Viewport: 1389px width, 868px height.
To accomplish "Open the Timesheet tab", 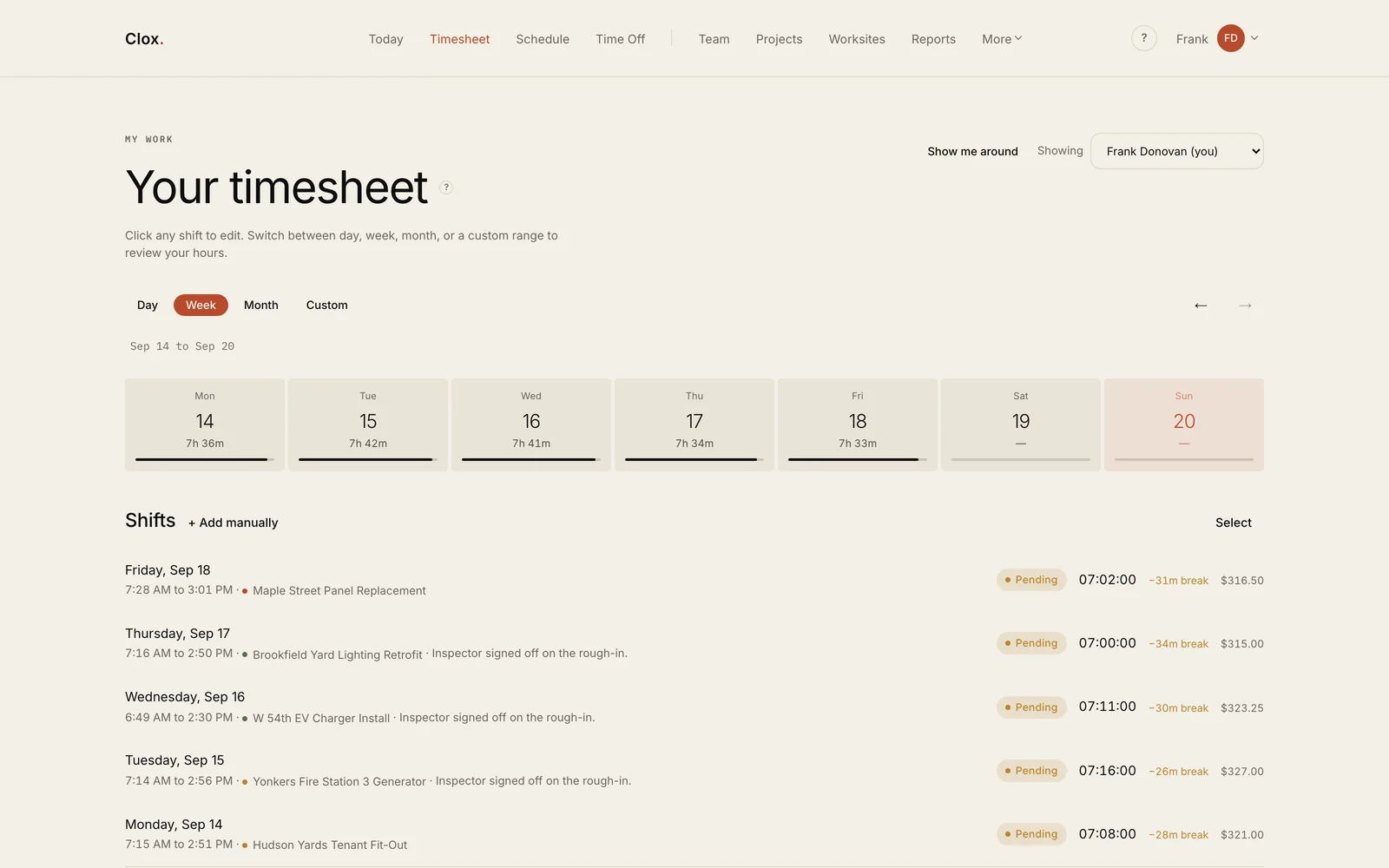I will pyautogui.click(x=459, y=39).
